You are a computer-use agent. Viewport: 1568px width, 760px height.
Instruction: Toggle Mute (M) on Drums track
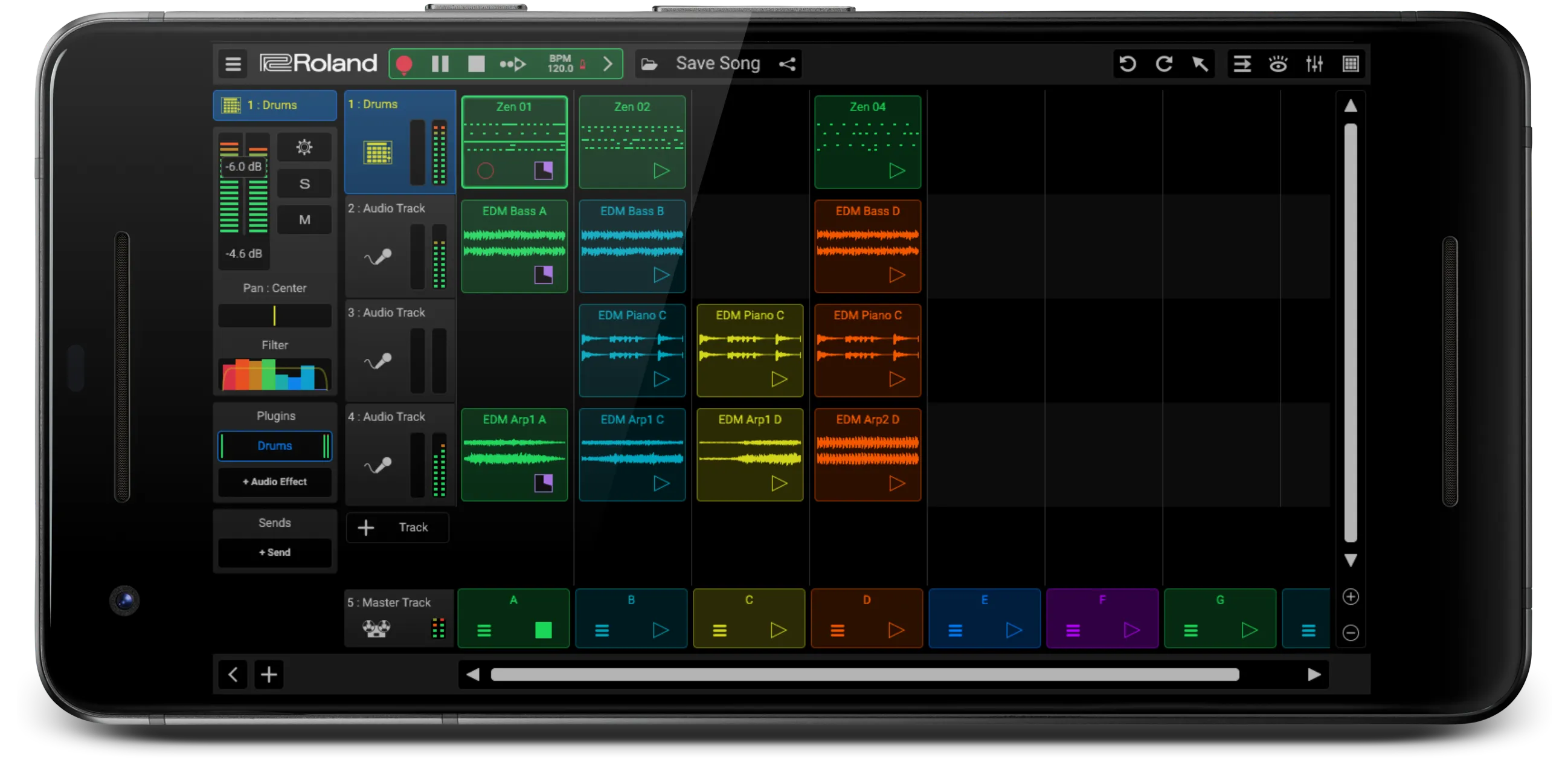[x=304, y=220]
